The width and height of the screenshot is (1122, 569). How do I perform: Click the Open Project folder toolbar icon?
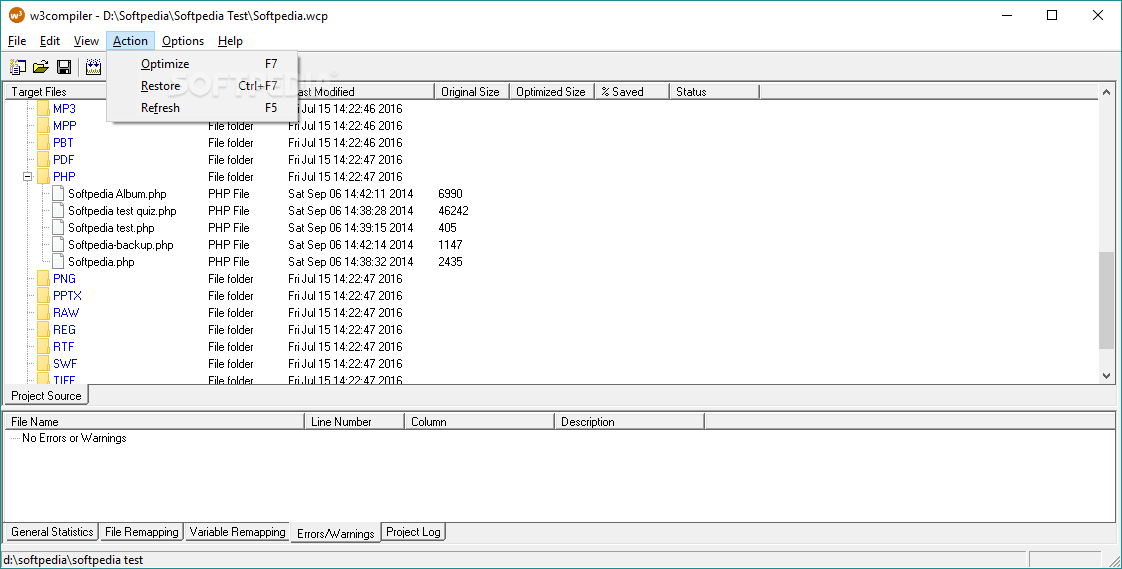pos(41,67)
